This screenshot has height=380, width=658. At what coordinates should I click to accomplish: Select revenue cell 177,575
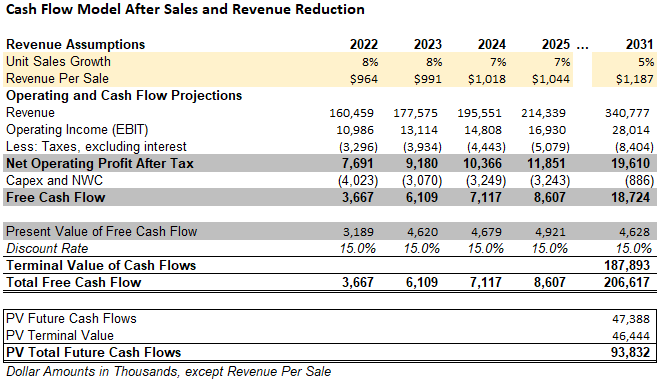(x=415, y=113)
